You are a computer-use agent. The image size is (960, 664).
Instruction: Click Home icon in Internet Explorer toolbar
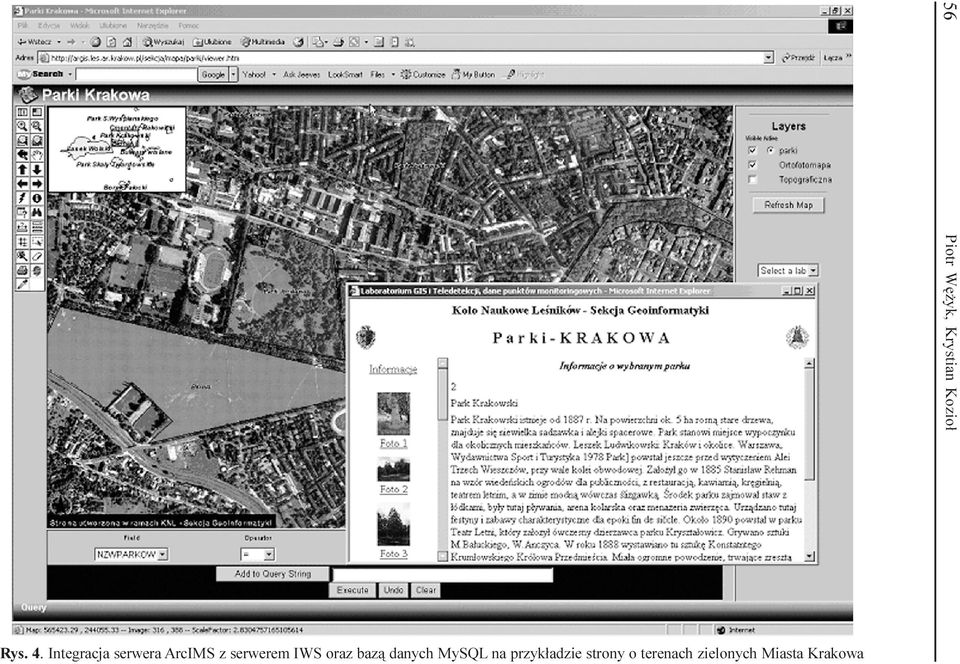pyautogui.click(x=127, y=42)
